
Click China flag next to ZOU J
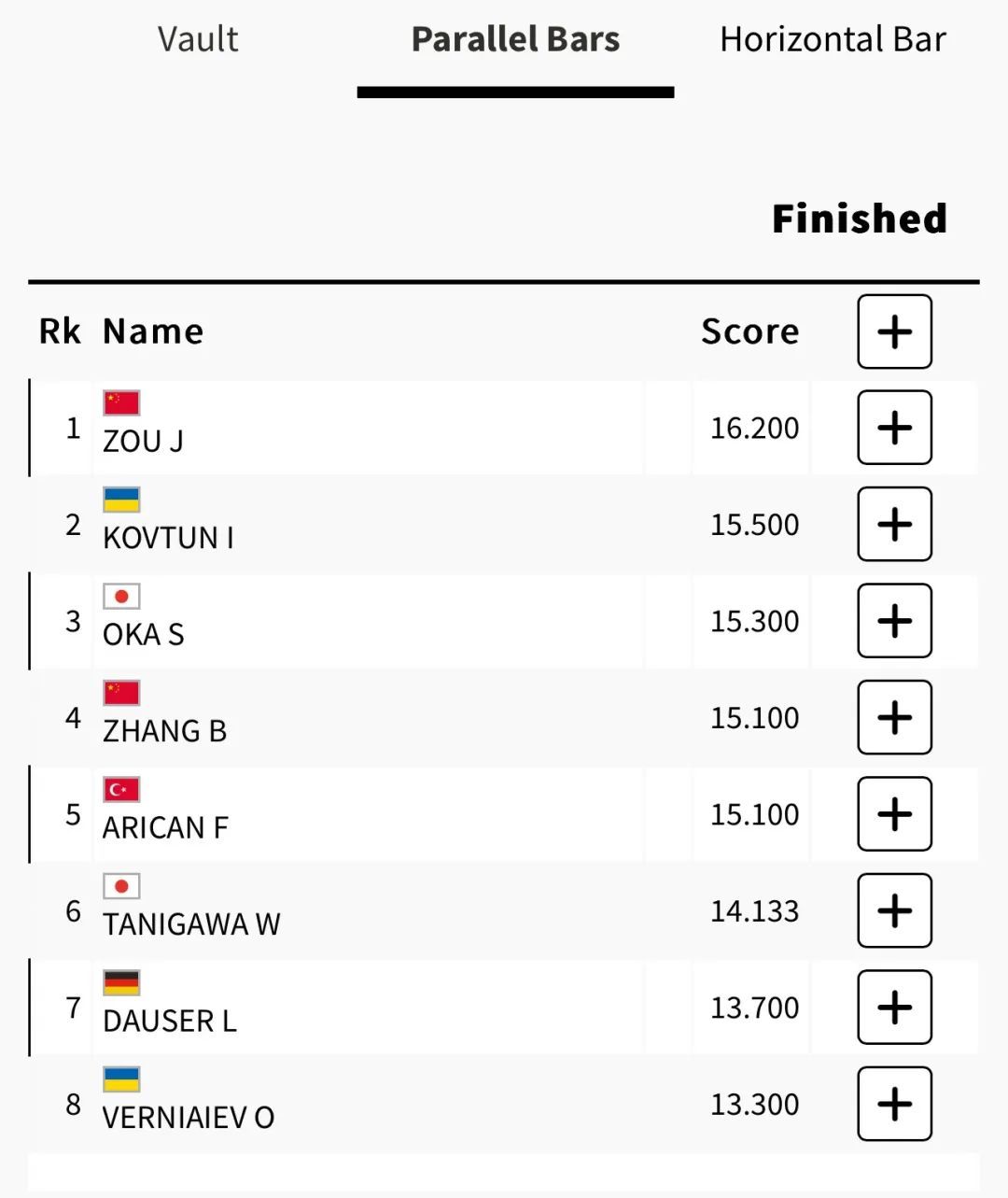tap(121, 402)
